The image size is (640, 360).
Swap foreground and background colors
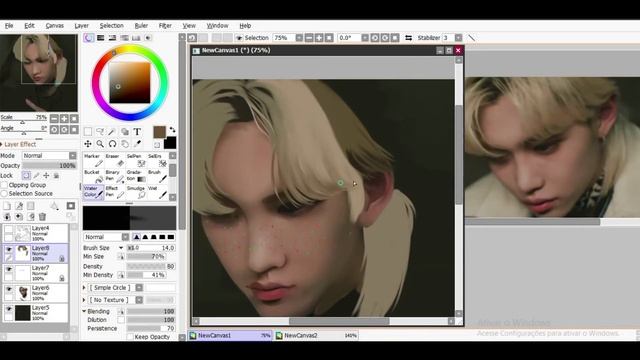pos(172,130)
